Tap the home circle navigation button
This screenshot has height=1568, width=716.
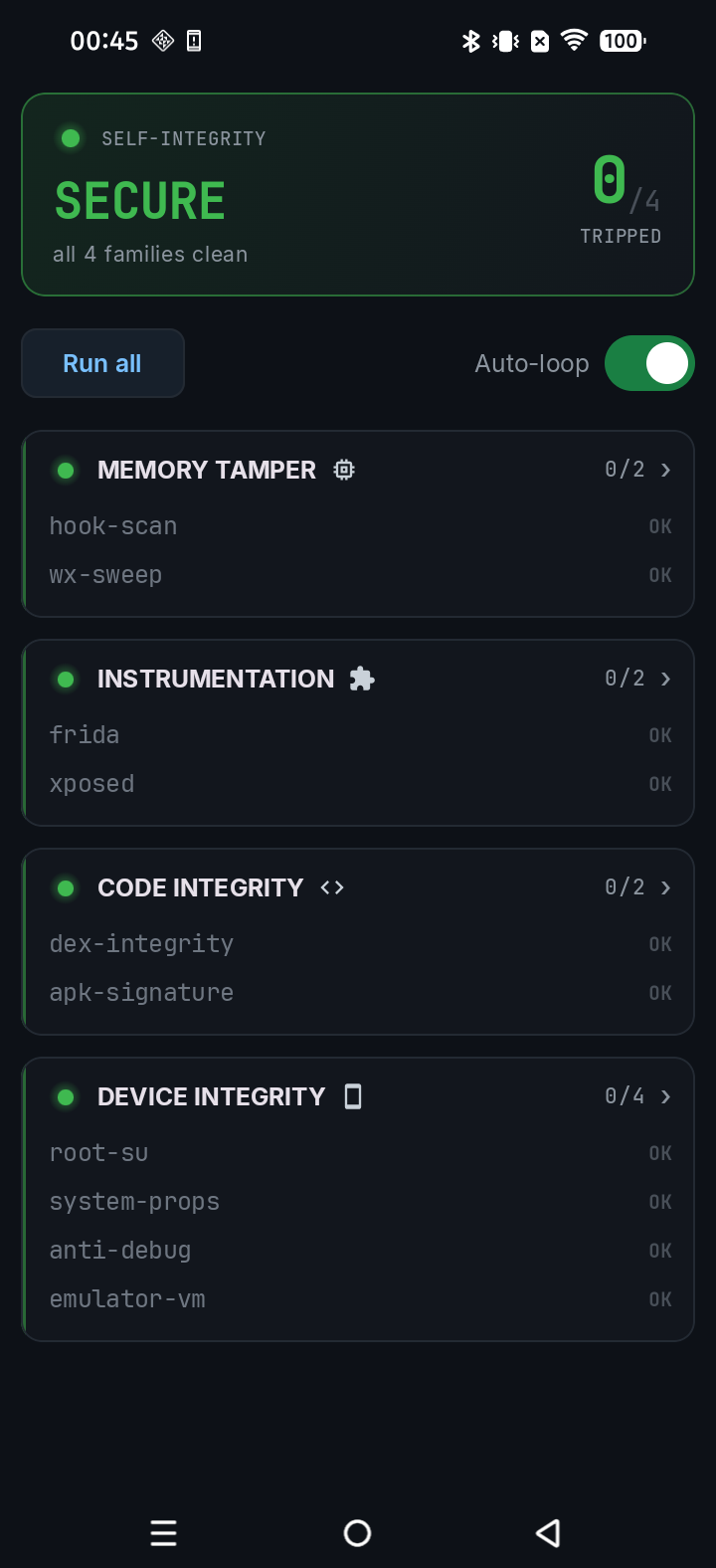coord(358,1533)
